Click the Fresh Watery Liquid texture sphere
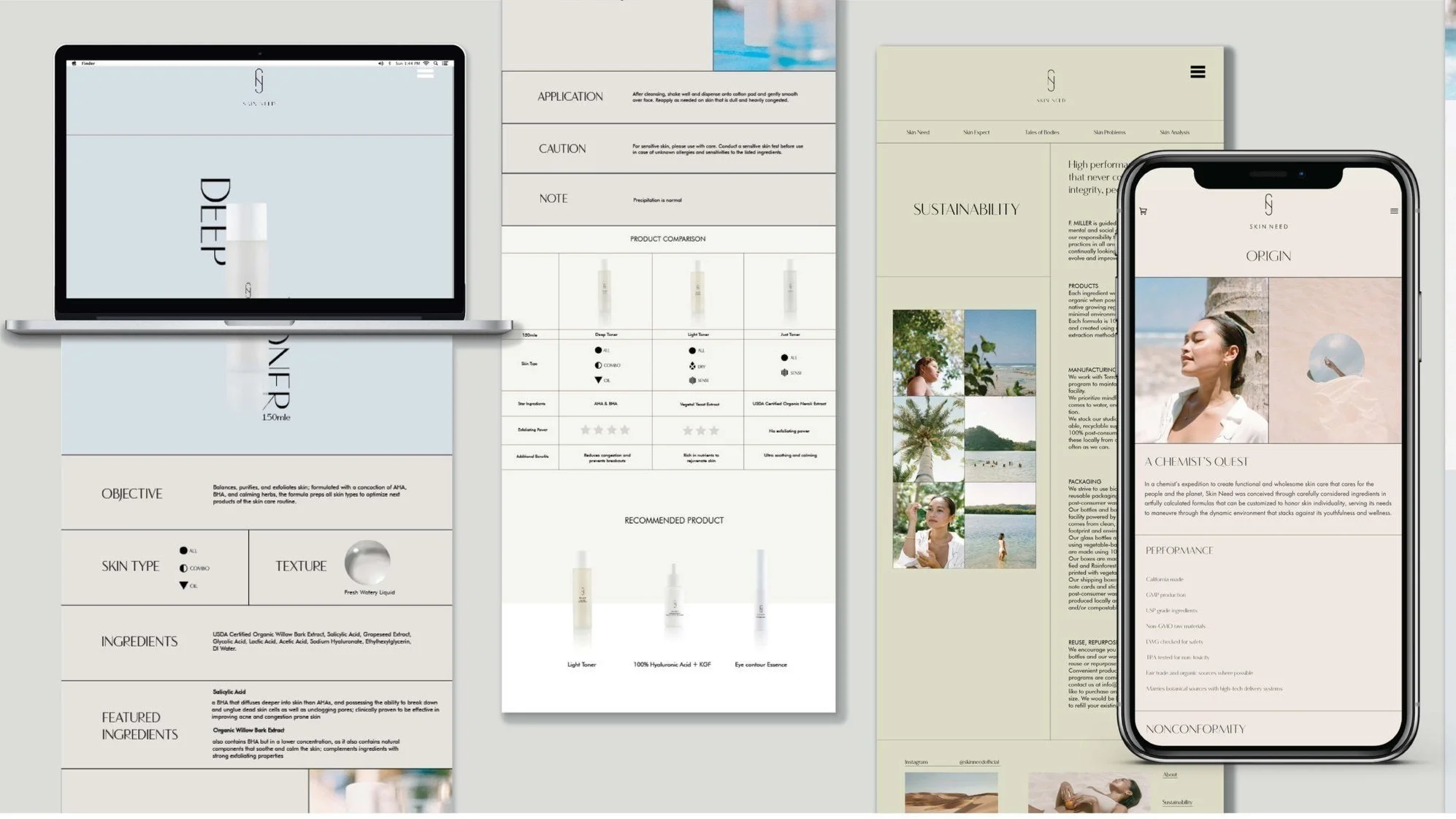Image resolution: width=1456 pixels, height=819 pixels. (x=367, y=562)
